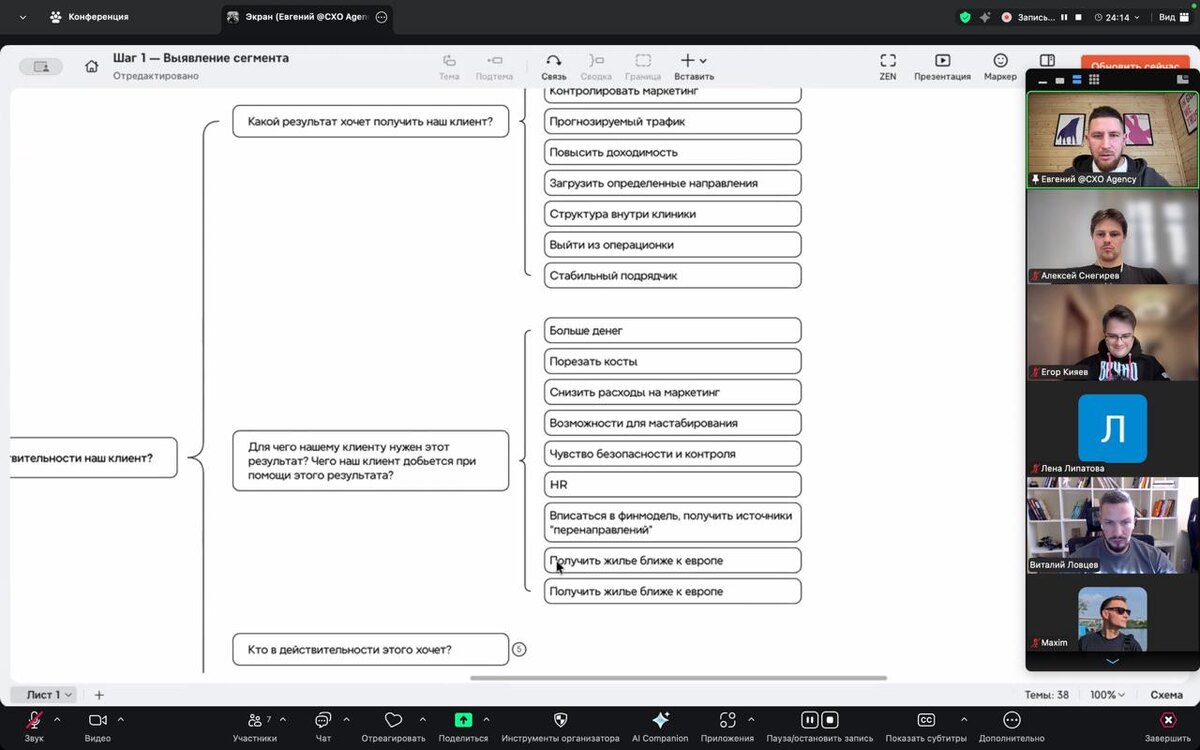Click the home icon in mind map toolbar
This screenshot has height=750, width=1200.
click(x=92, y=66)
